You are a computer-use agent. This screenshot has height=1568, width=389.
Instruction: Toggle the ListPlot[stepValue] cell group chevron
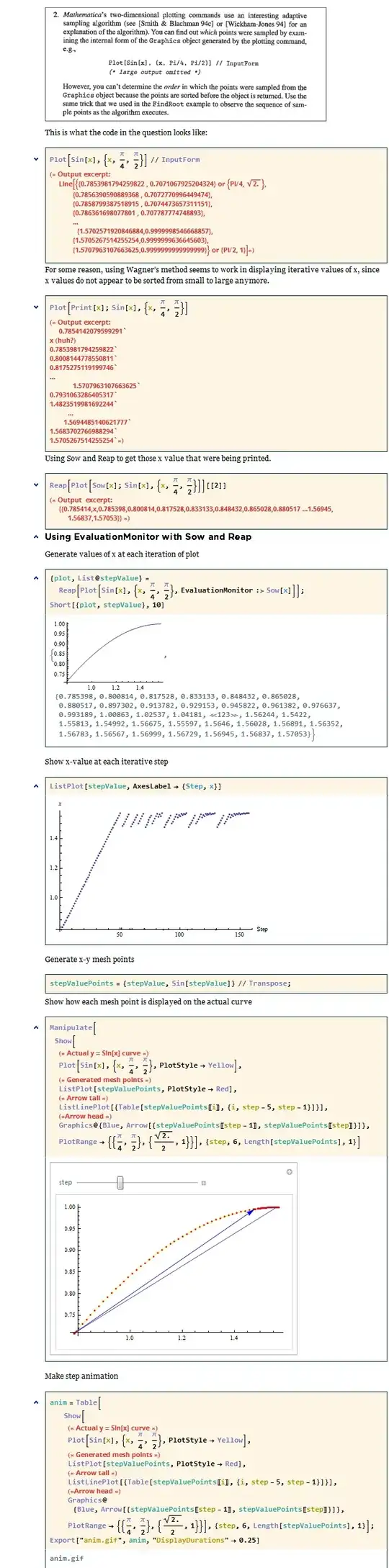[x=36, y=786]
